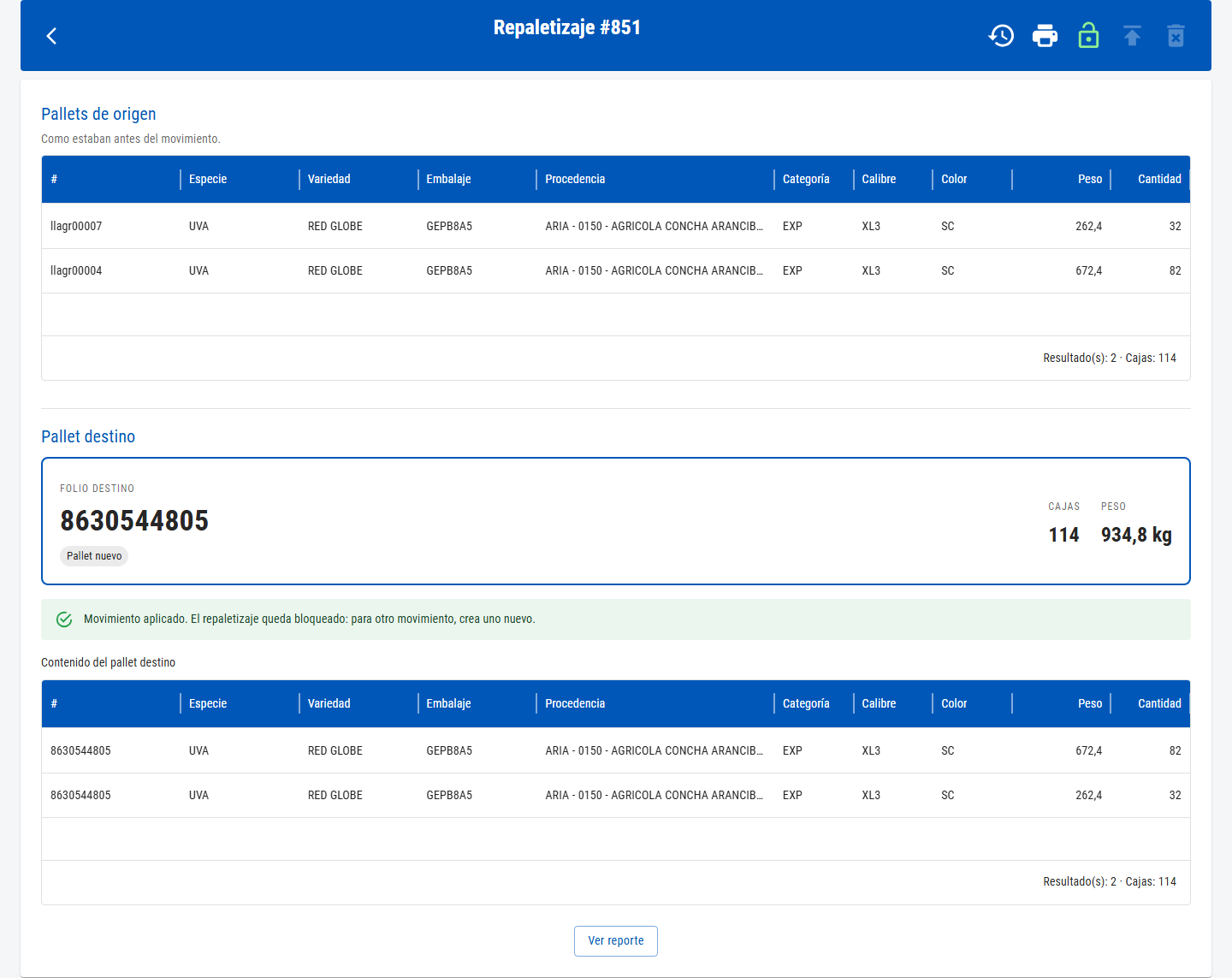1232x978 pixels.
Task: Click the Pallet nuevo chip
Action: point(94,556)
